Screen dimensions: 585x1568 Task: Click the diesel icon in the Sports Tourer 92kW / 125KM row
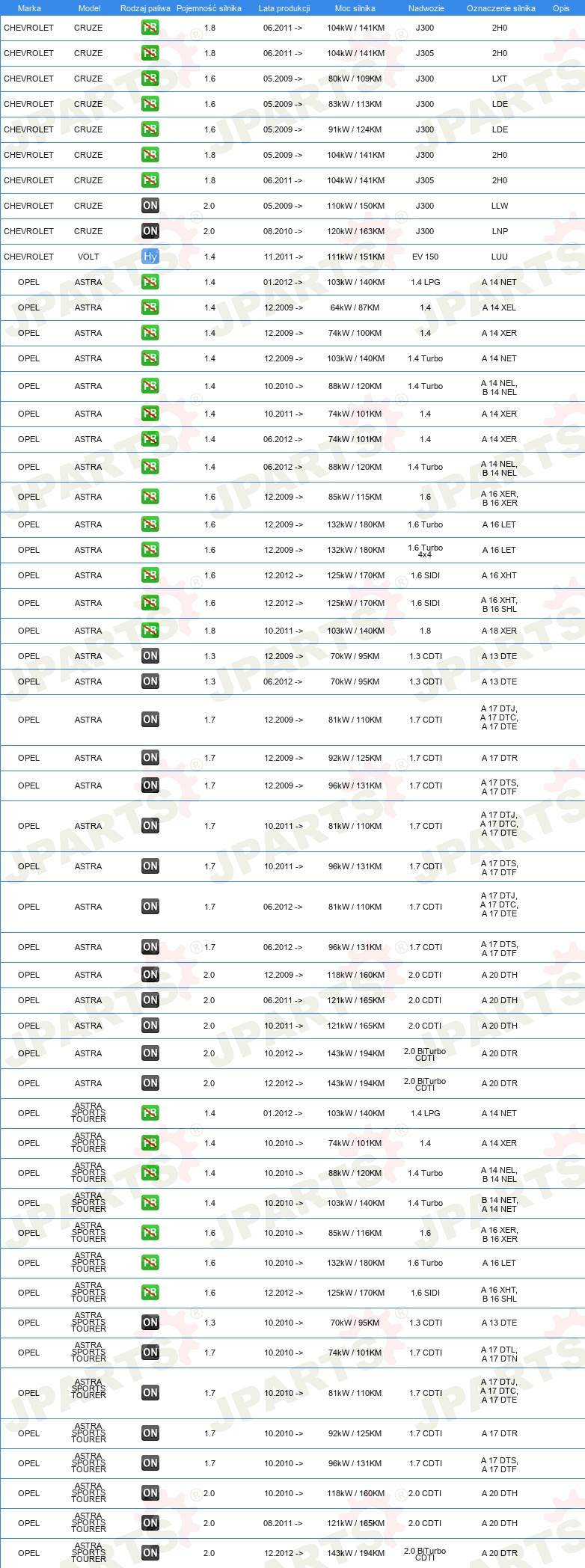pyautogui.click(x=150, y=1433)
